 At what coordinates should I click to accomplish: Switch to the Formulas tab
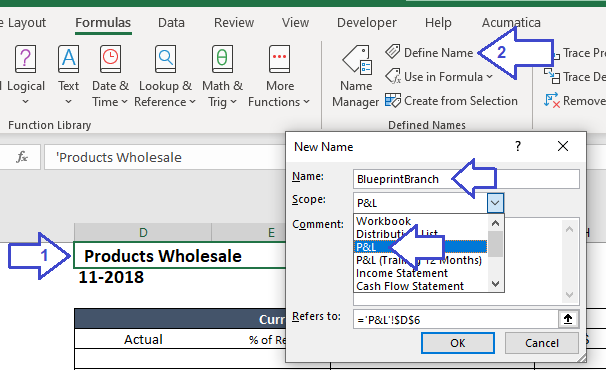coord(103,23)
